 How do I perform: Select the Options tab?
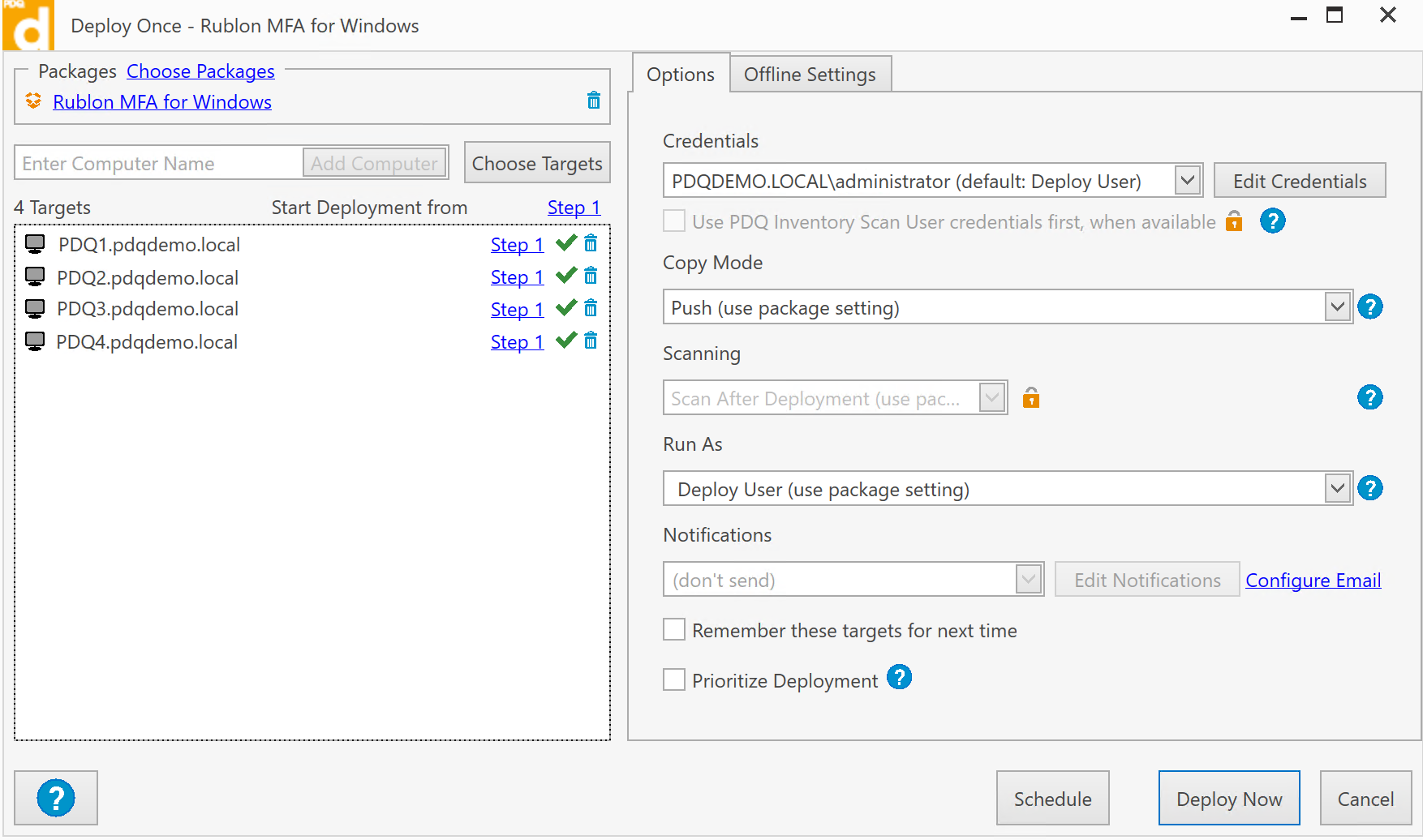pos(680,75)
